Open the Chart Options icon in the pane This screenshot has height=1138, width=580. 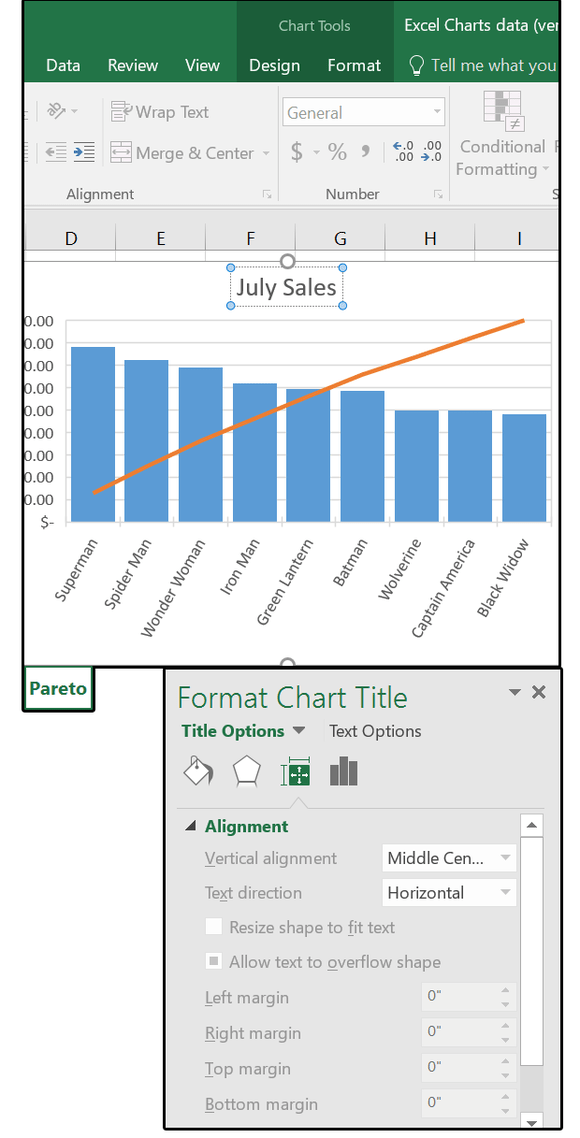coord(343,772)
